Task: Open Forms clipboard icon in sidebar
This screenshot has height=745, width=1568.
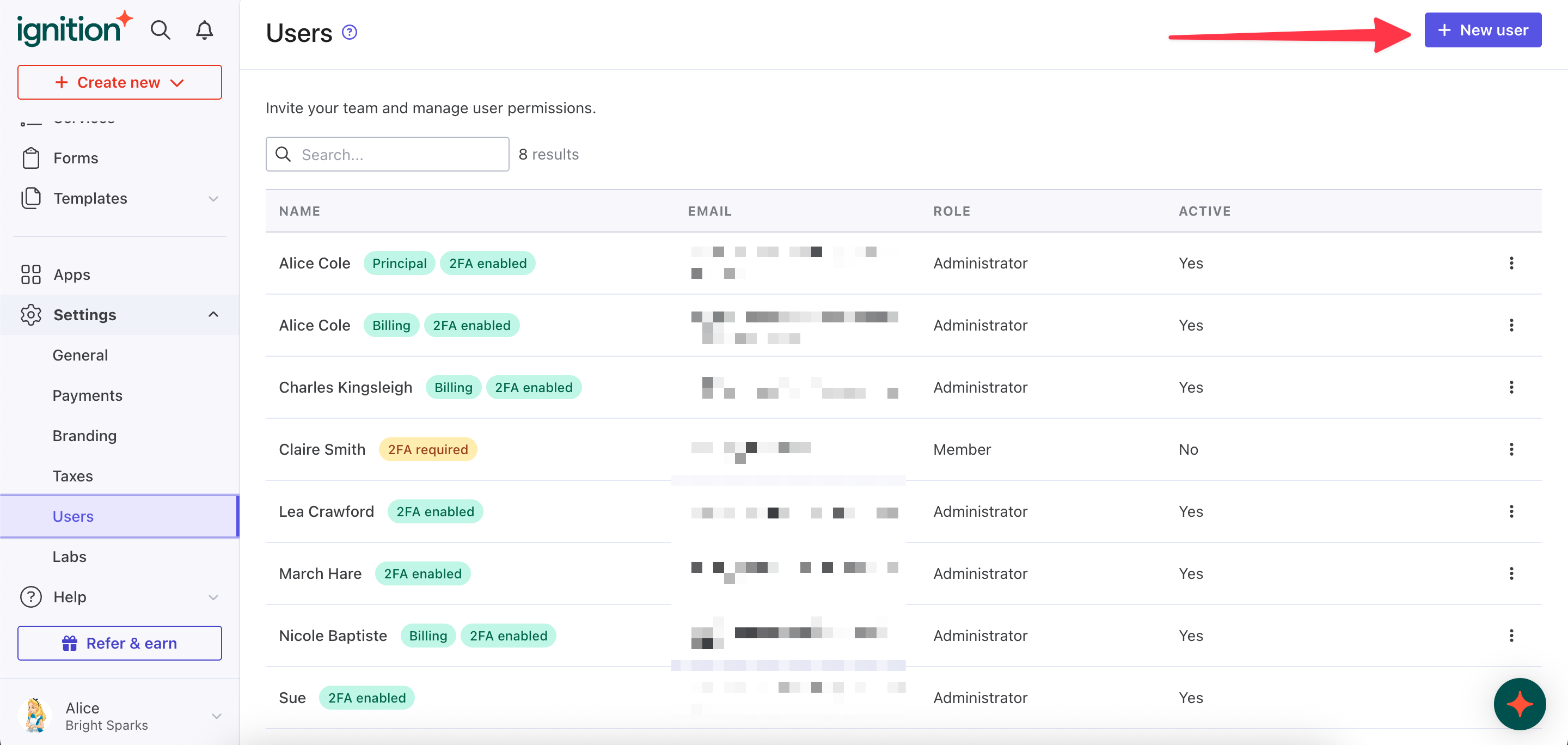Action: [x=31, y=157]
